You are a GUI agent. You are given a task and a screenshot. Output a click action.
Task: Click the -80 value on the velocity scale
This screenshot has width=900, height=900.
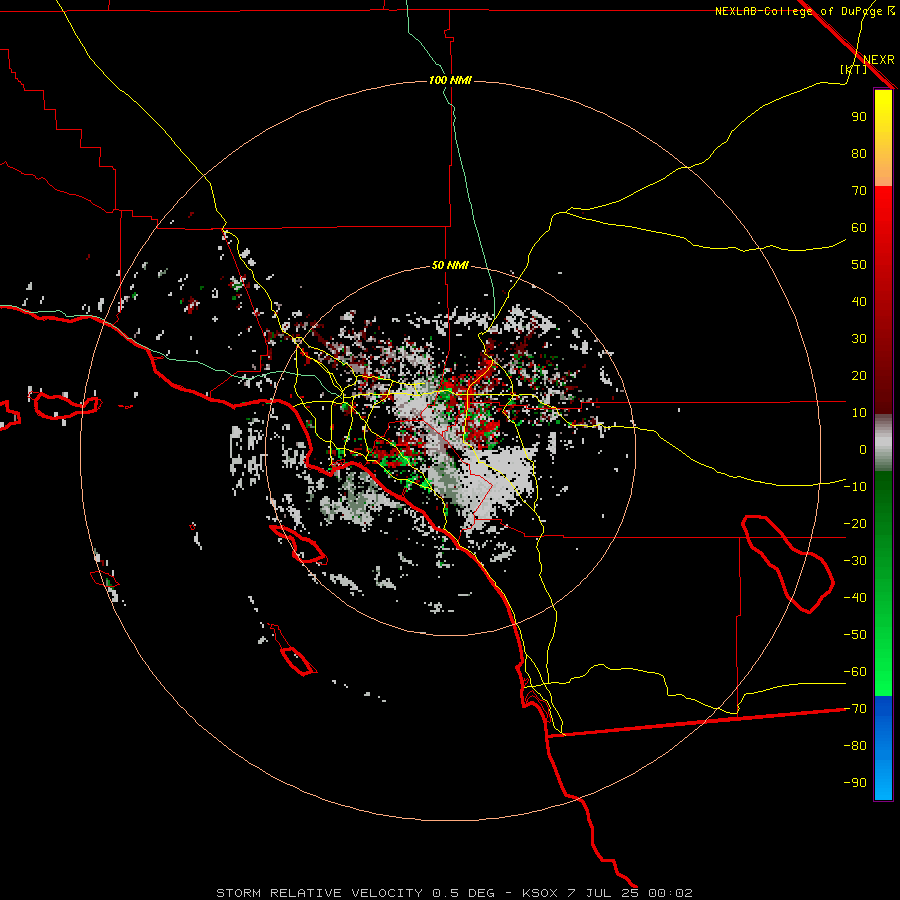tap(855, 746)
